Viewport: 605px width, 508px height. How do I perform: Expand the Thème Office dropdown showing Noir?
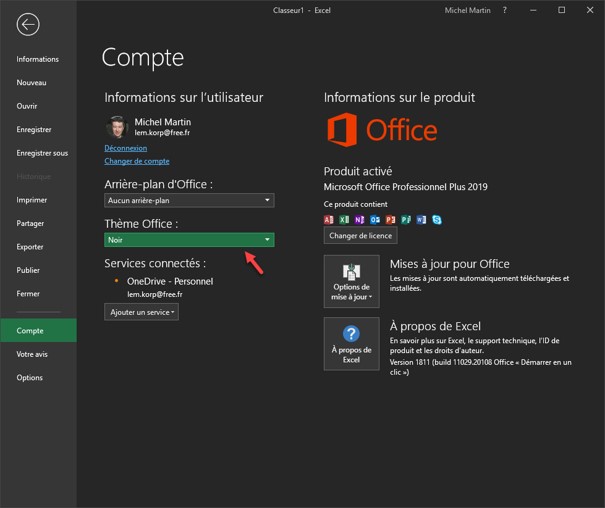(x=189, y=240)
